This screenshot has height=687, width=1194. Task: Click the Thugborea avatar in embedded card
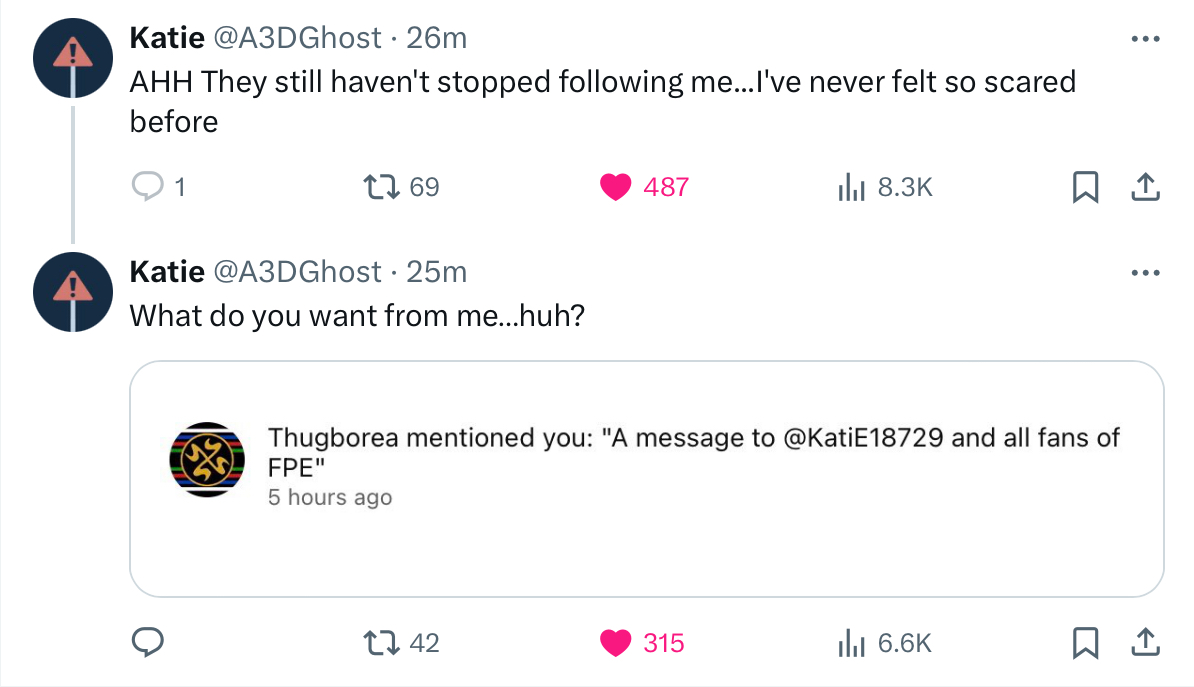[x=206, y=459]
